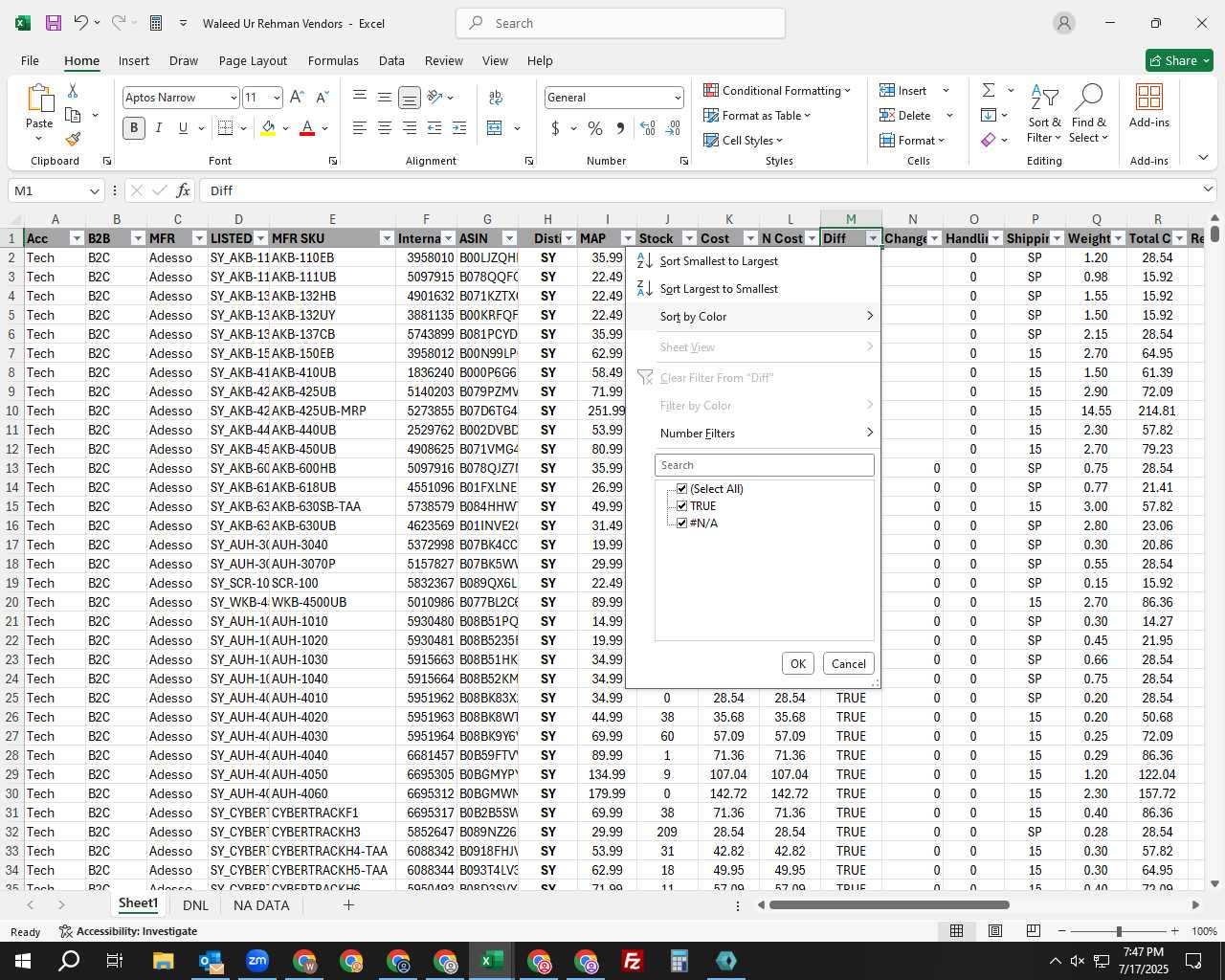Viewport: 1225px width, 980px height.
Task: Apply the red font color
Action: coord(307,127)
